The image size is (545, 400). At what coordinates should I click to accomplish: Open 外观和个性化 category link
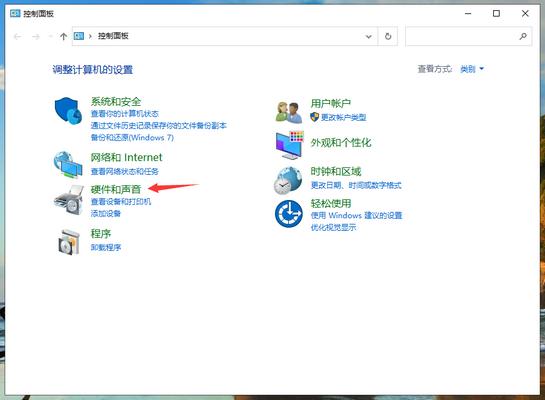point(341,142)
